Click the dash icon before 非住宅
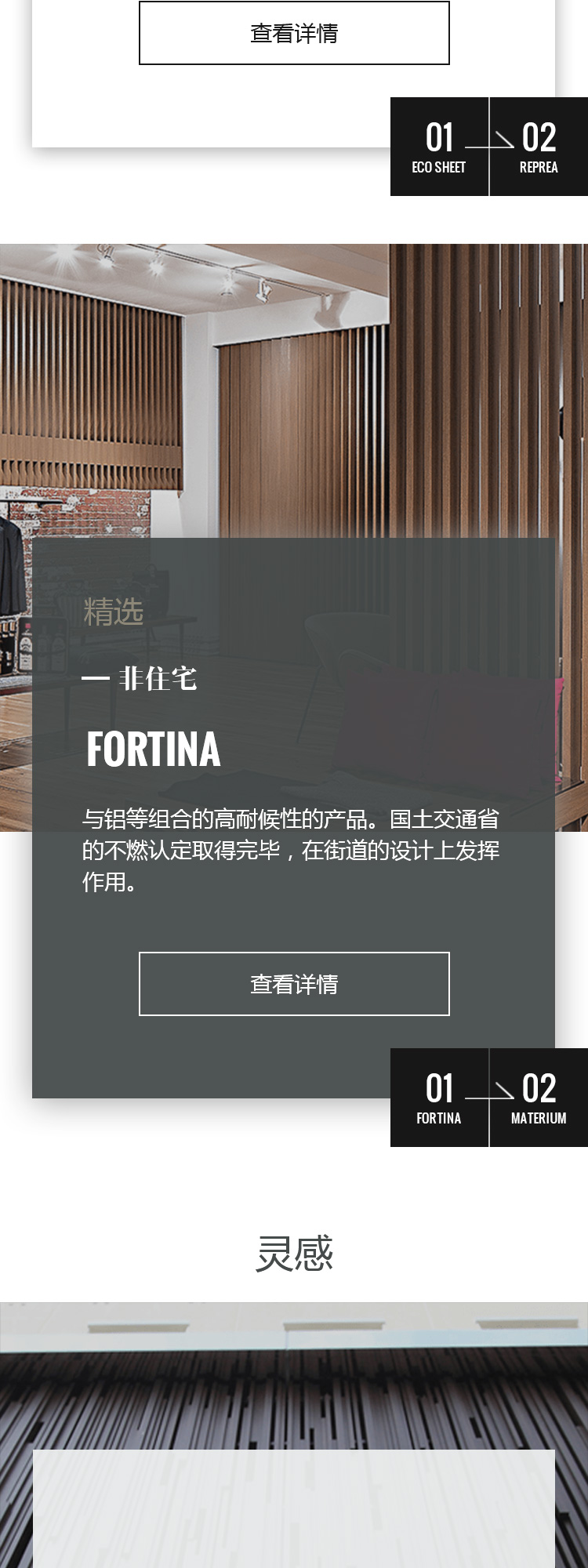This screenshot has height=1568, width=588. (95, 679)
